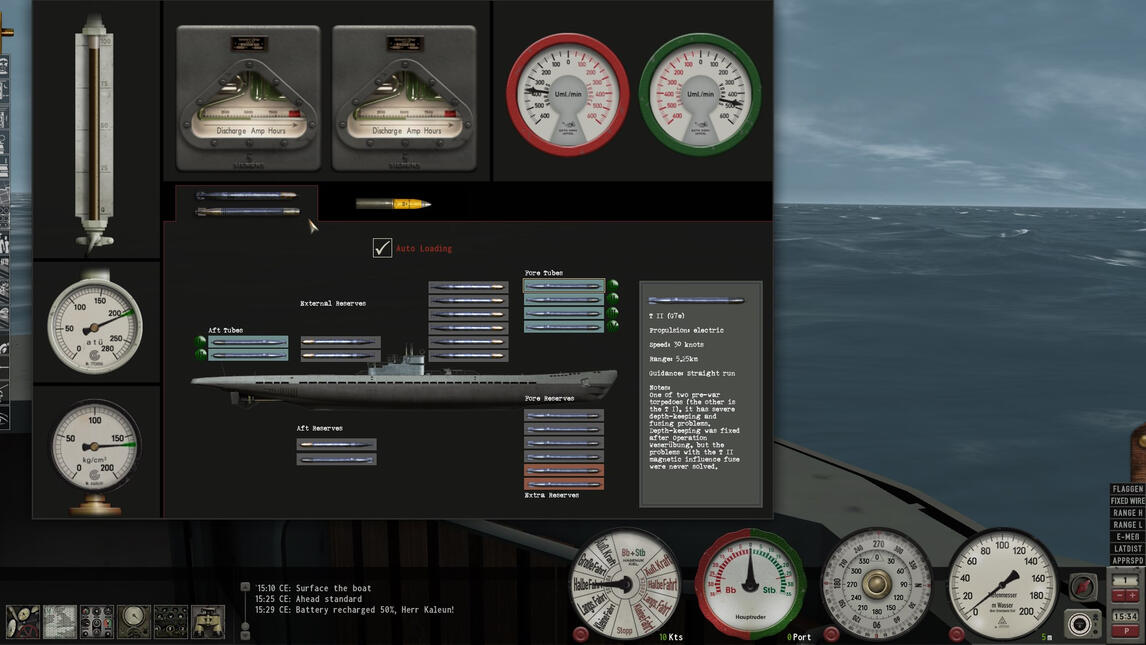
Task: Open the depth gauge station
Action: (x=133, y=620)
